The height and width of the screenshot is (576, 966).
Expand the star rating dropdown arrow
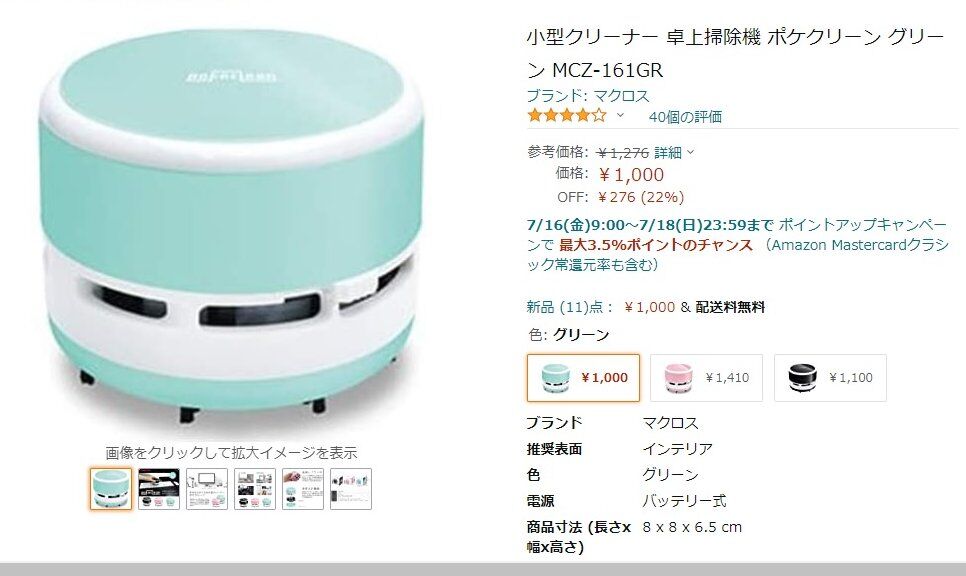tap(620, 115)
